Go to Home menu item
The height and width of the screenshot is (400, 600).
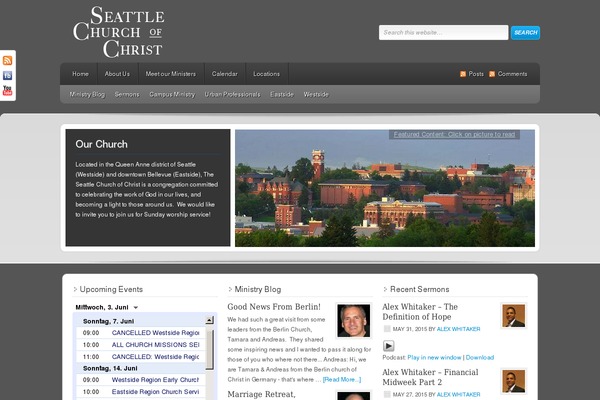tap(80, 74)
